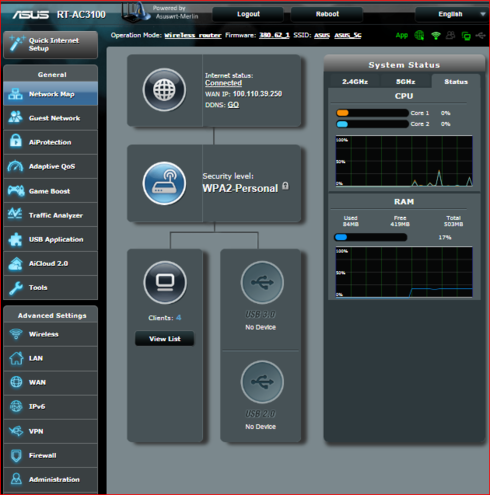Open Traffic Analyzer page
This screenshot has width=490, height=495.
coord(51,215)
